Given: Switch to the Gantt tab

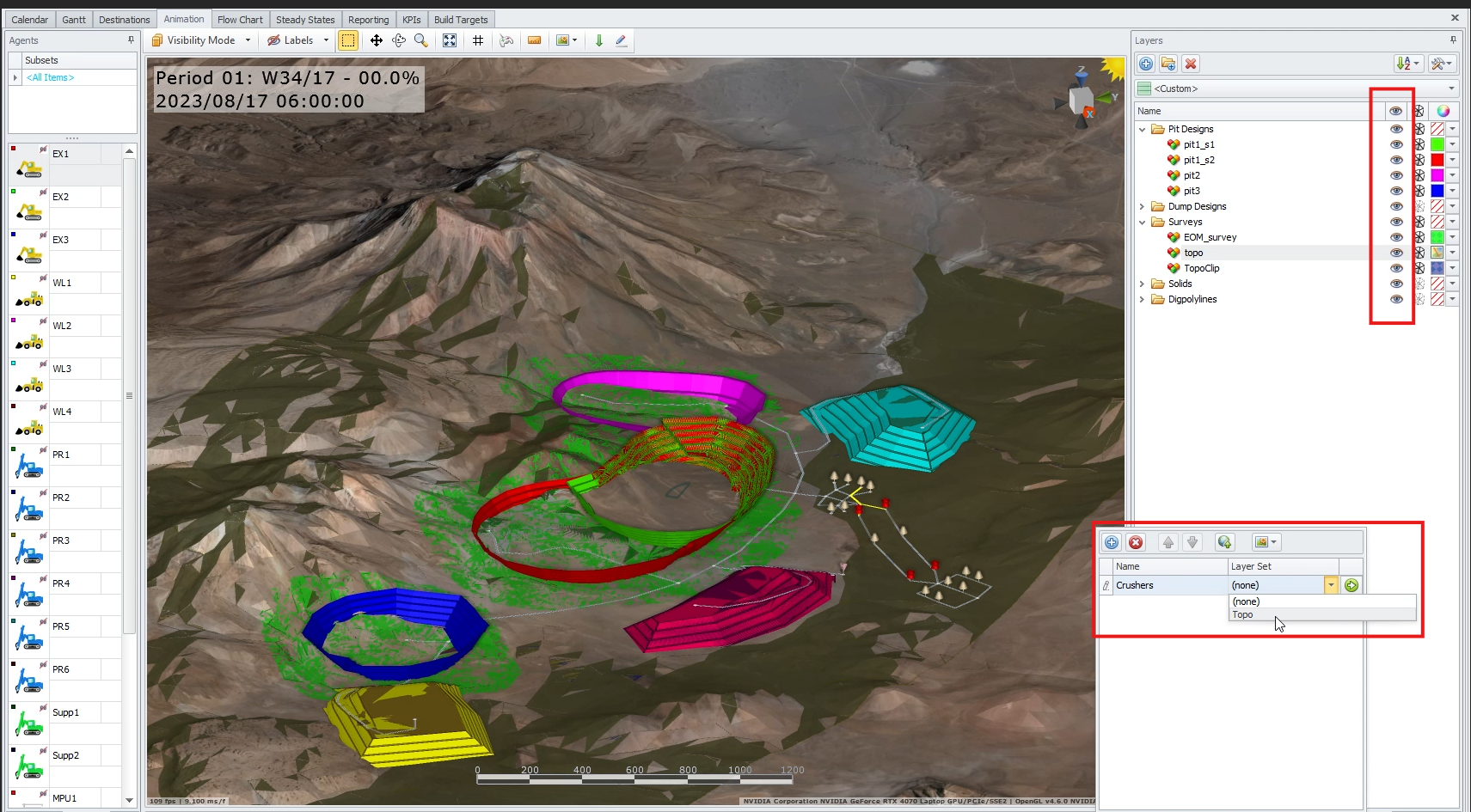Looking at the screenshot, I should tap(73, 20).
